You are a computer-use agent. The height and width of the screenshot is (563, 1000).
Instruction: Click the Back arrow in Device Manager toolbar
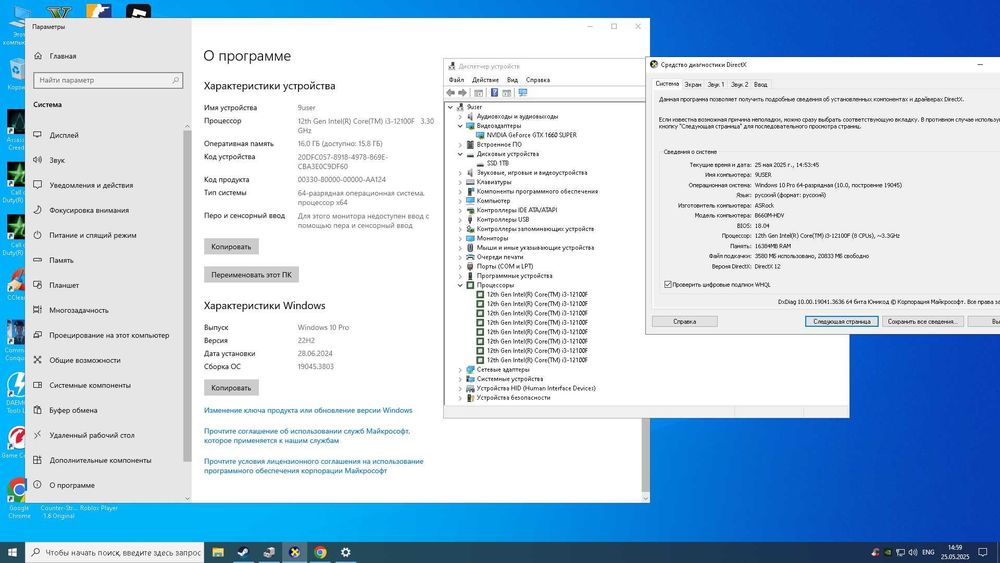tap(450, 92)
